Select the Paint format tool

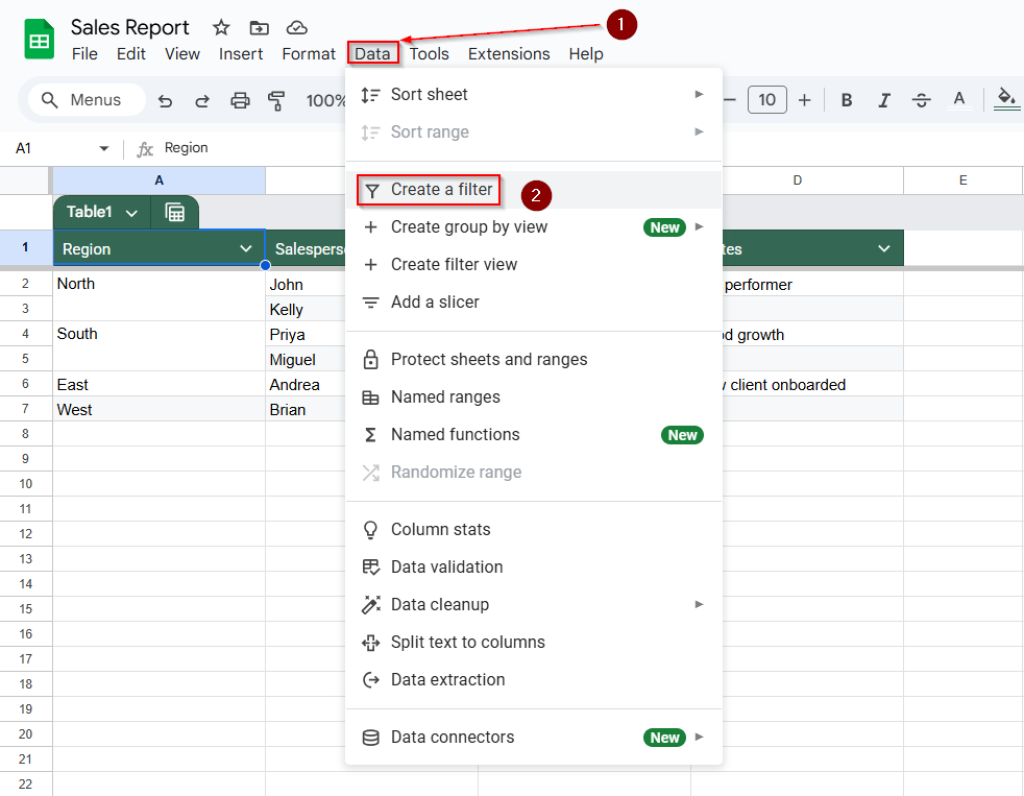(277, 100)
